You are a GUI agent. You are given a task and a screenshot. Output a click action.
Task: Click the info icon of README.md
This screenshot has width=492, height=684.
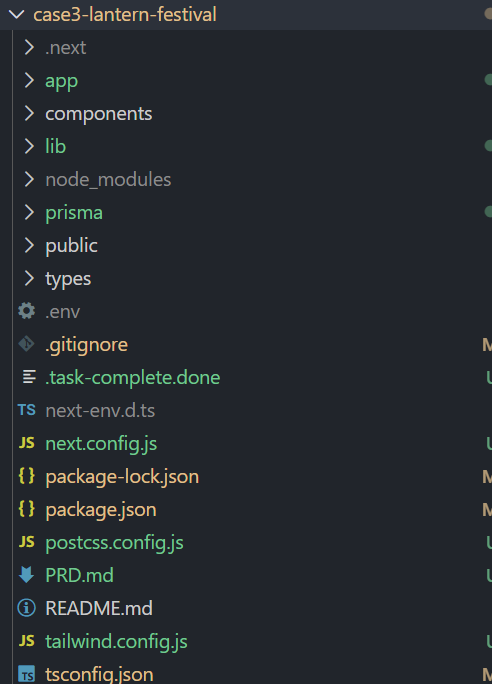point(27,608)
